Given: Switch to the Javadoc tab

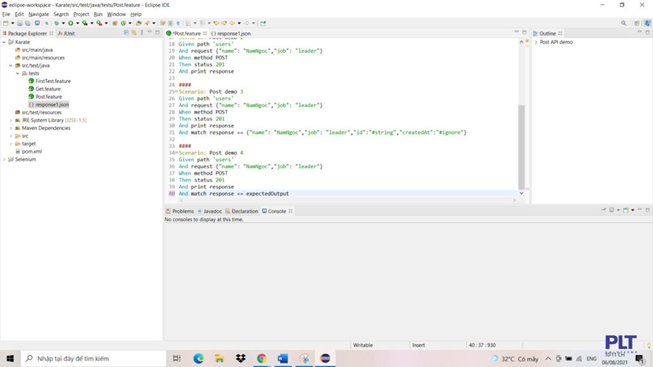Looking at the screenshot, I should click(x=210, y=211).
